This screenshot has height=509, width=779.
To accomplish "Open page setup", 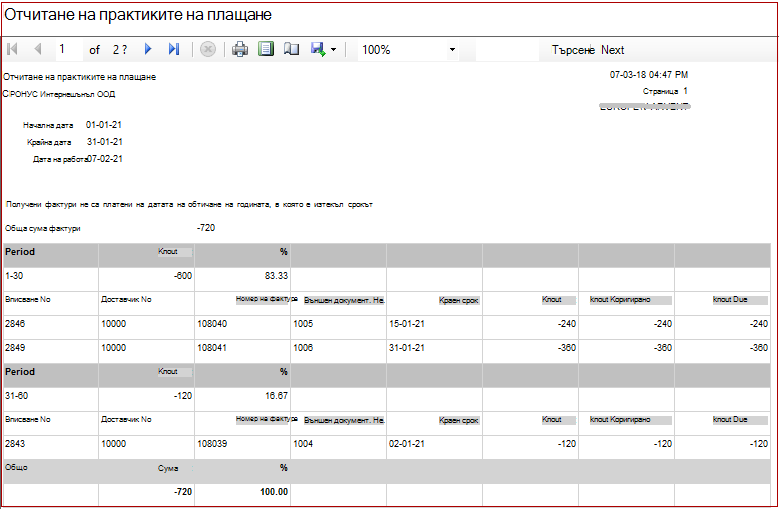I will [291, 49].
